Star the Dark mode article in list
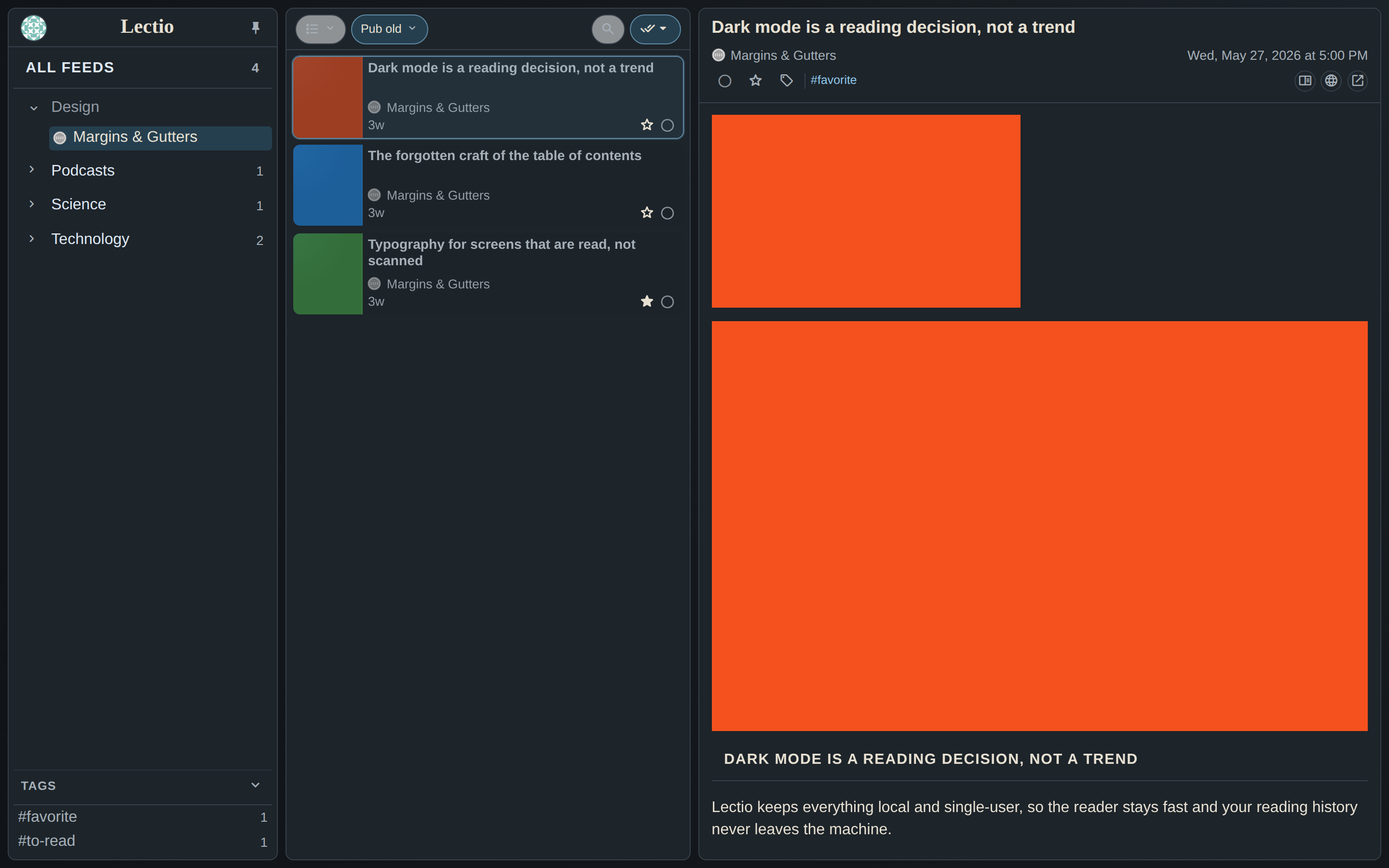The image size is (1389, 868). coord(647,125)
